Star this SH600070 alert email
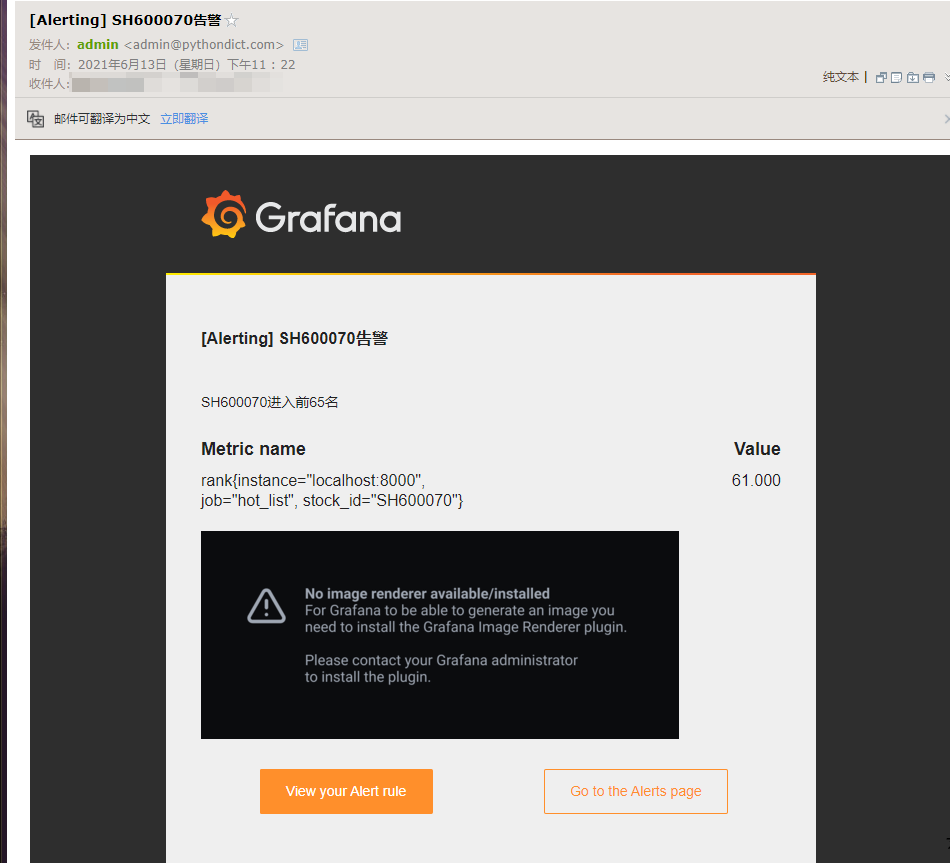This screenshot has height=863, width=950. click(x=231, y=21)
